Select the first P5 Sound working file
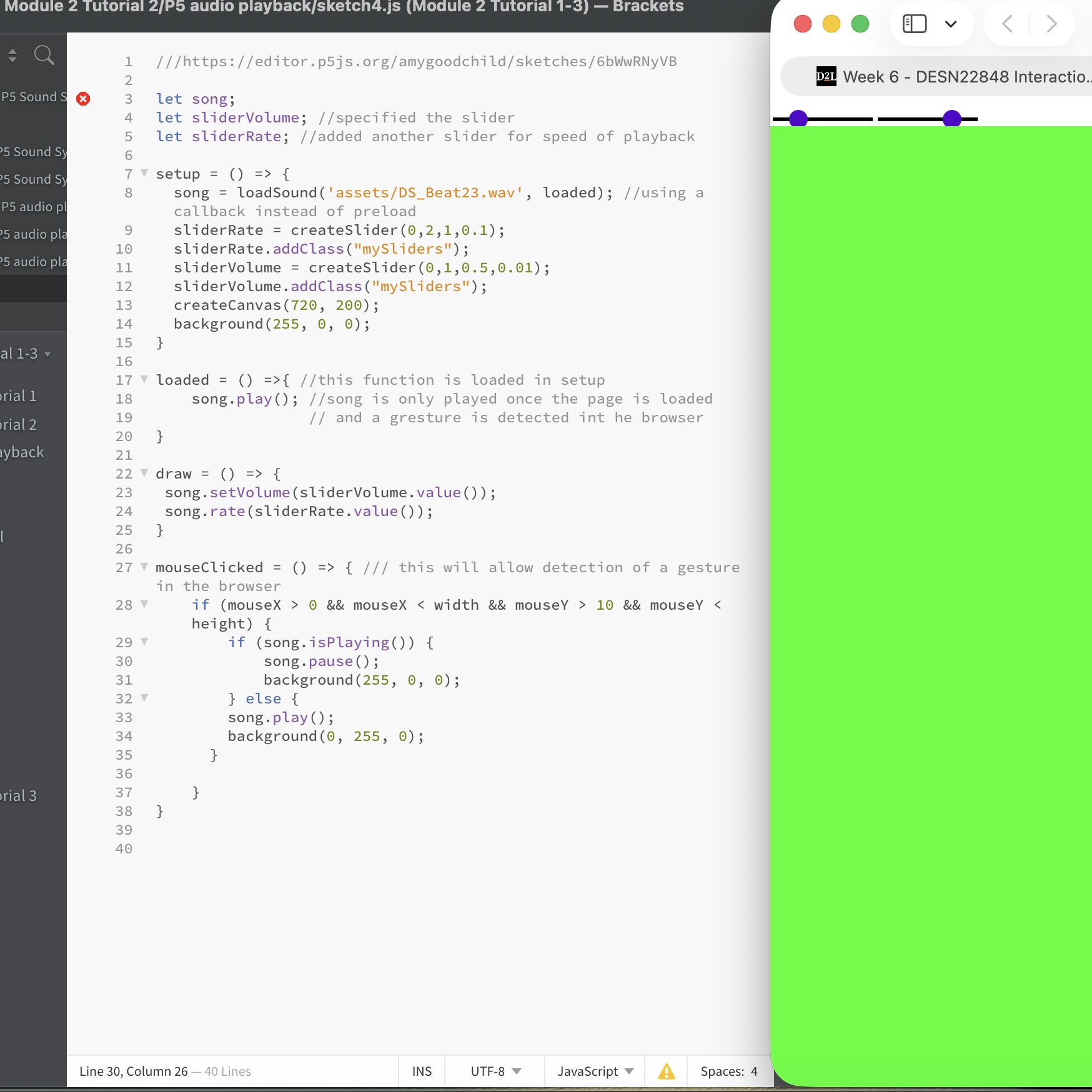 pos(32,97)
